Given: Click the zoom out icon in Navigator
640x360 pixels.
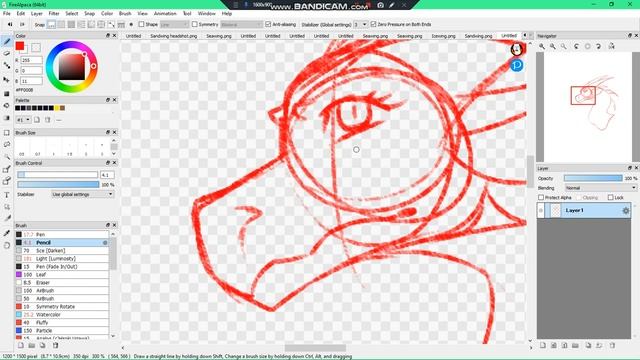Looking at the screenshot, I should pyautogui.click(x=553, y=47).
